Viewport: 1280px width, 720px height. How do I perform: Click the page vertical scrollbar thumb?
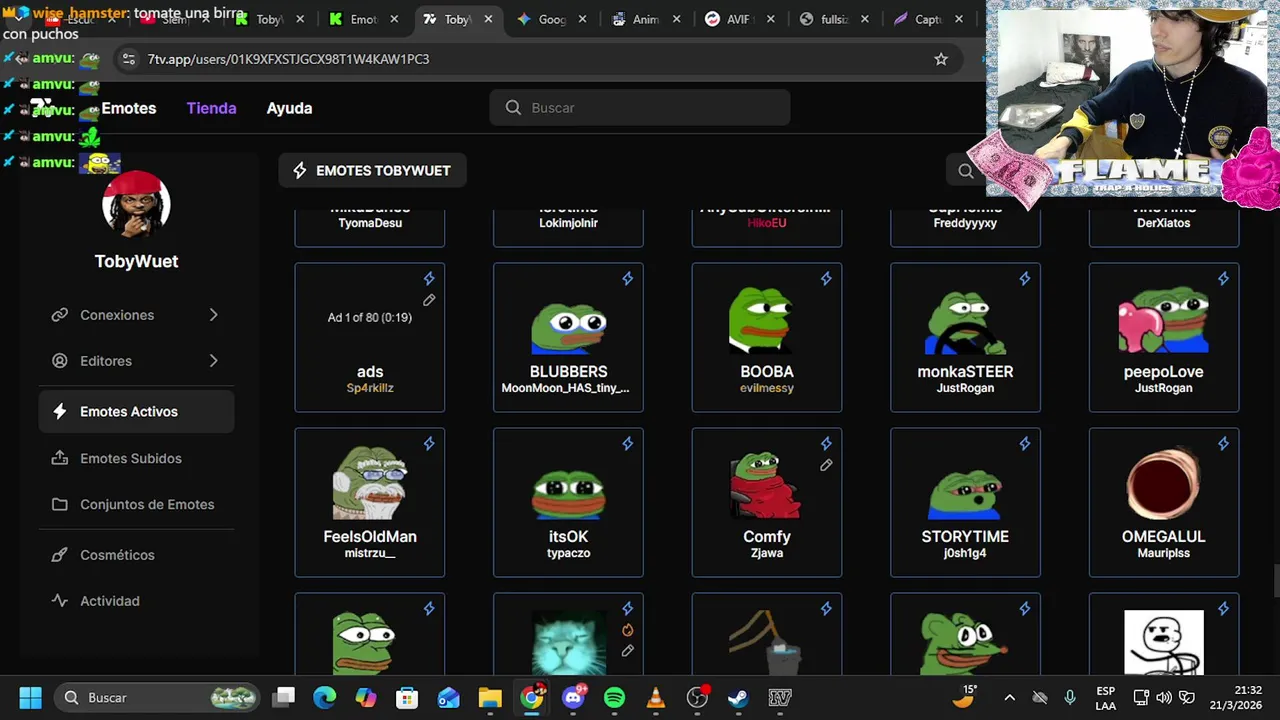point(1275,580)
